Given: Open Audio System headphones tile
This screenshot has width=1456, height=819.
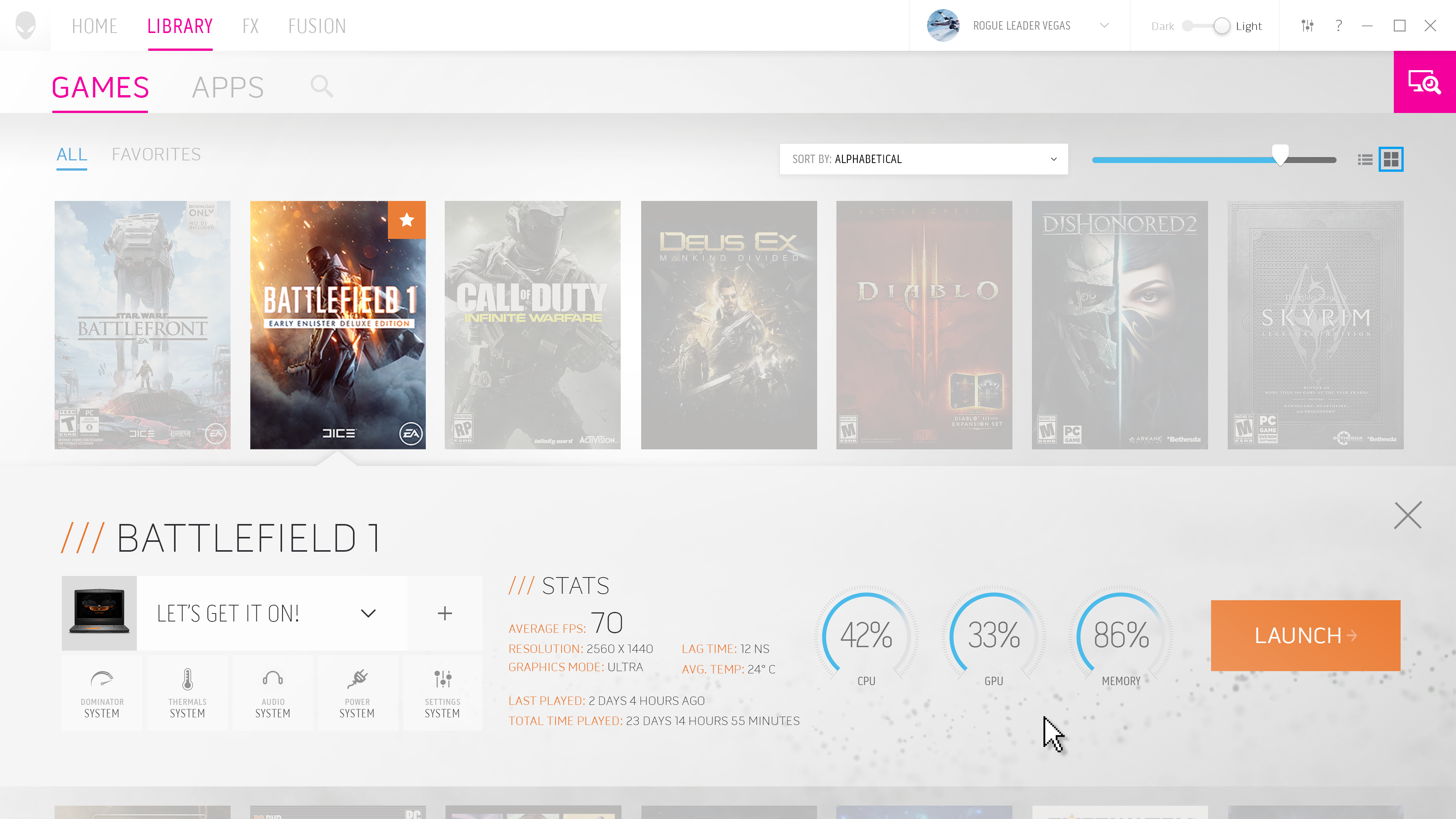Looking at the screenshot, I should pos(273,693).
